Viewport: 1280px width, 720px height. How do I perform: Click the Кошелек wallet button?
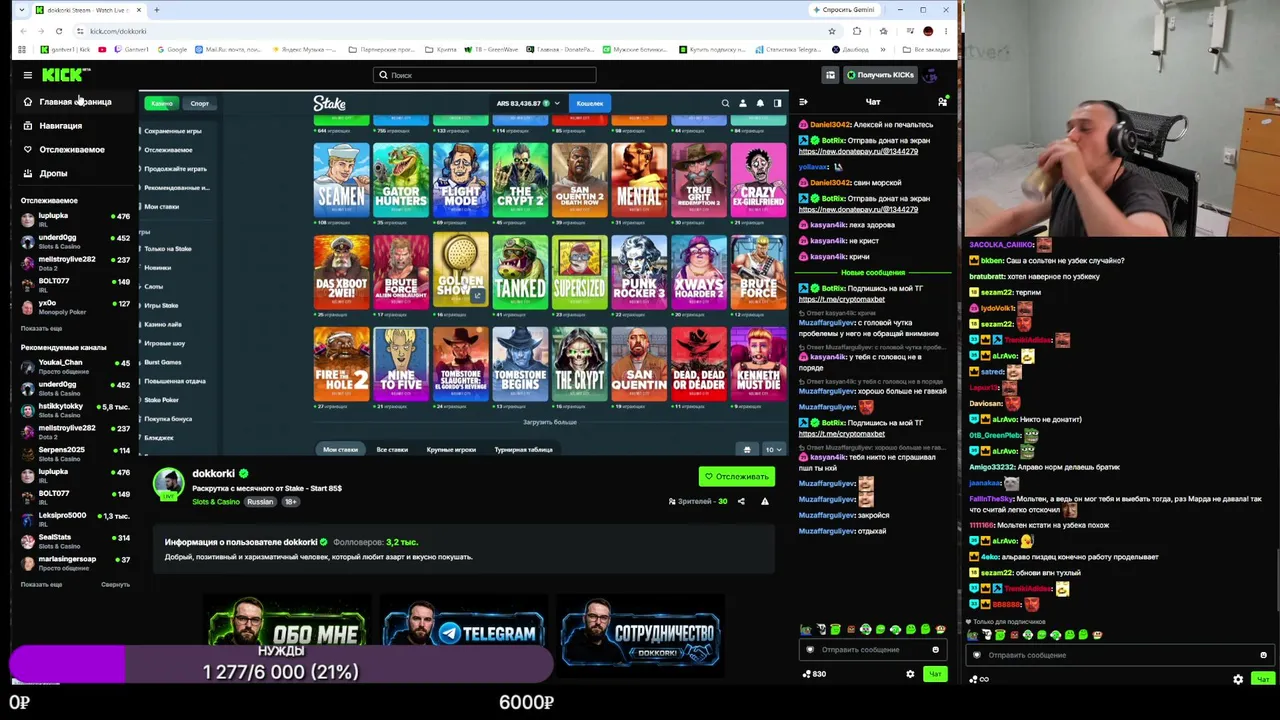[x=589, y=103]
